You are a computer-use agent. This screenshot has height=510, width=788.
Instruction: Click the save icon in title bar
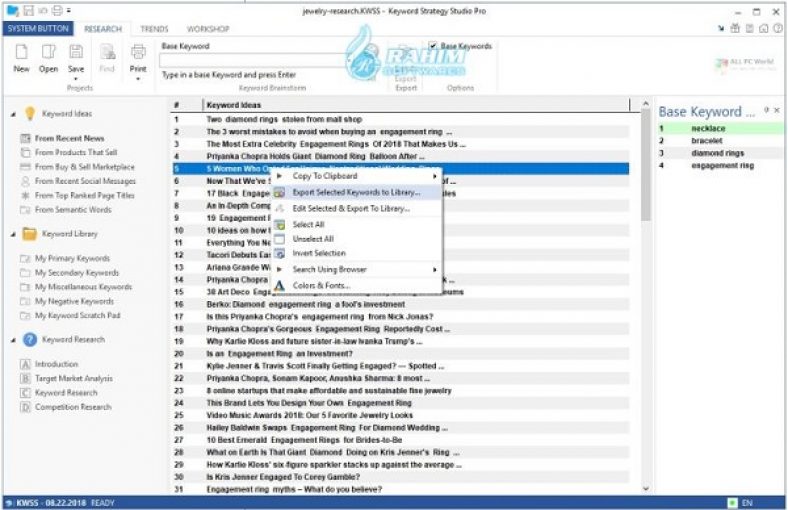point(29,10)
